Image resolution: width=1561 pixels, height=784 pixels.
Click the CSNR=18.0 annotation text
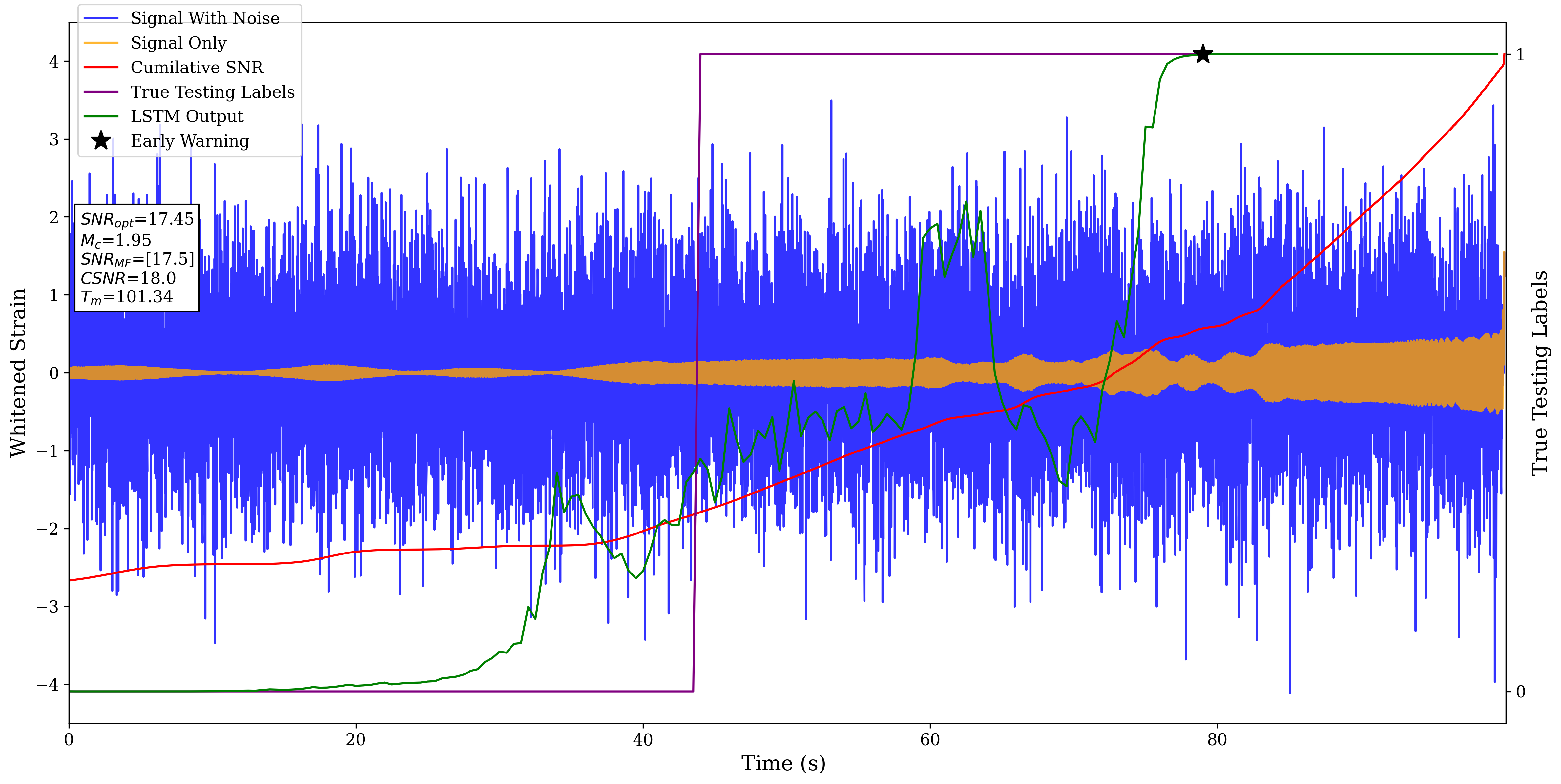pos(128,278)
